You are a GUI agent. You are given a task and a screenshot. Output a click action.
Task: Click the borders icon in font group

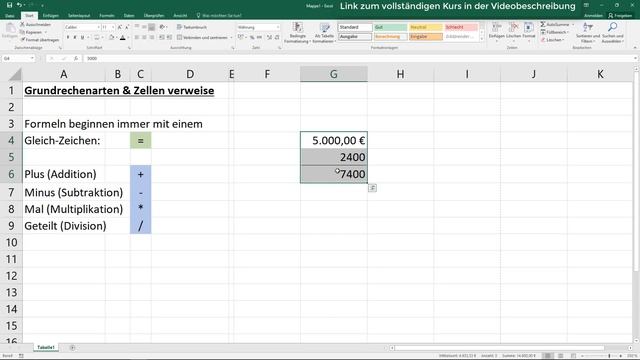pyautogui.click(x=97, y=38)
